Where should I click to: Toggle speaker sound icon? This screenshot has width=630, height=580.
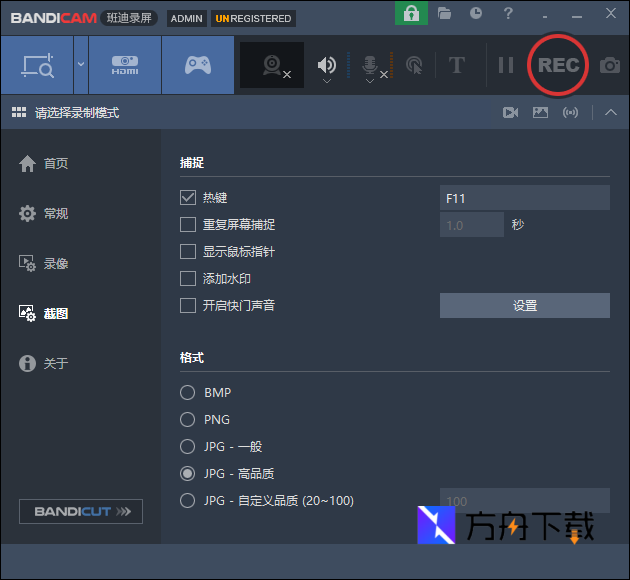(327, 64)
